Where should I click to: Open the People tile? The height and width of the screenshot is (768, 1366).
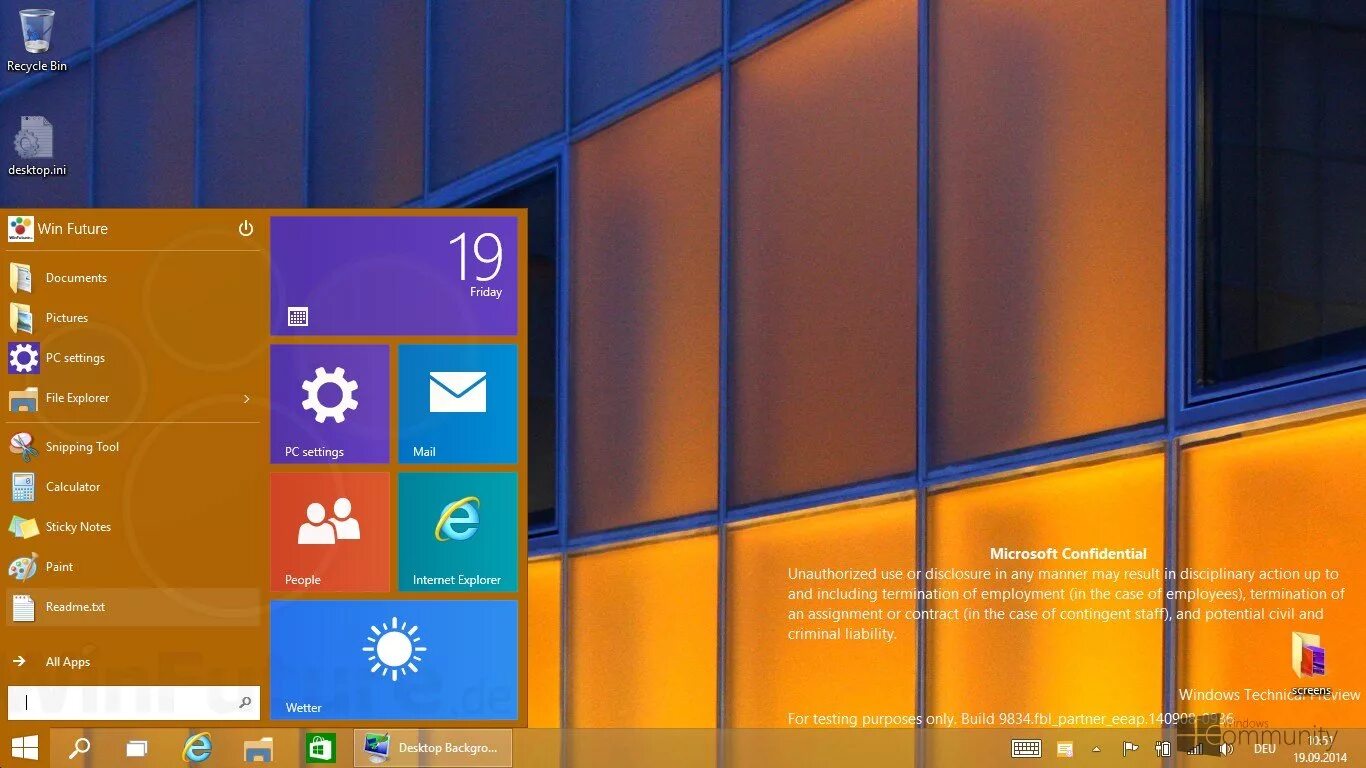point(330,532)
